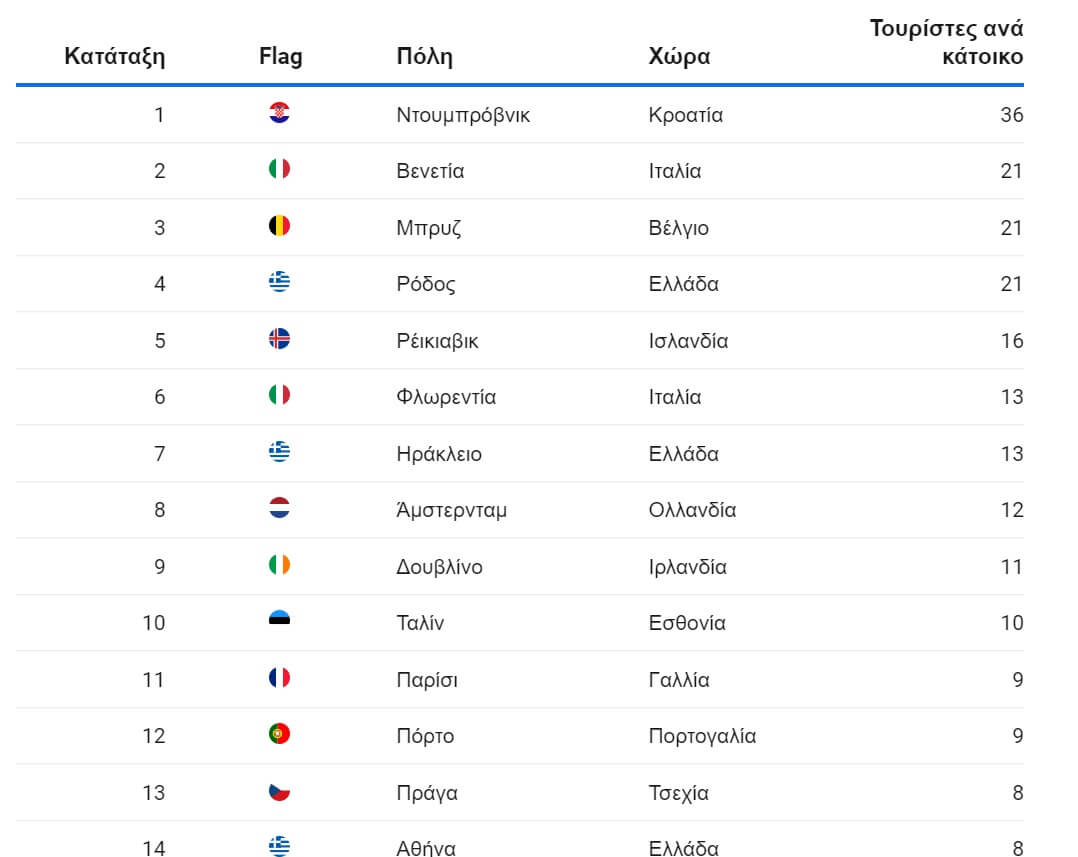Viewport: 1078px width, 857px height.
Task: Click the France flag icon beside Παρίσι
Action: pyautogui.click(x=280, y=678)
